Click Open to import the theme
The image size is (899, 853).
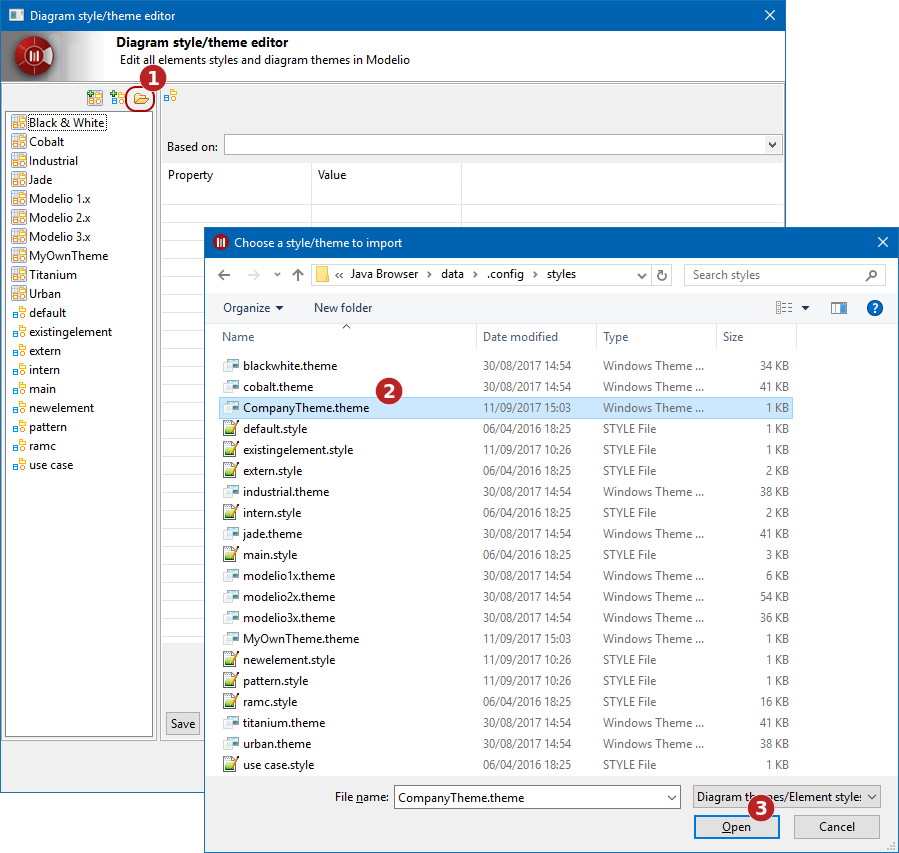point(736,827)
